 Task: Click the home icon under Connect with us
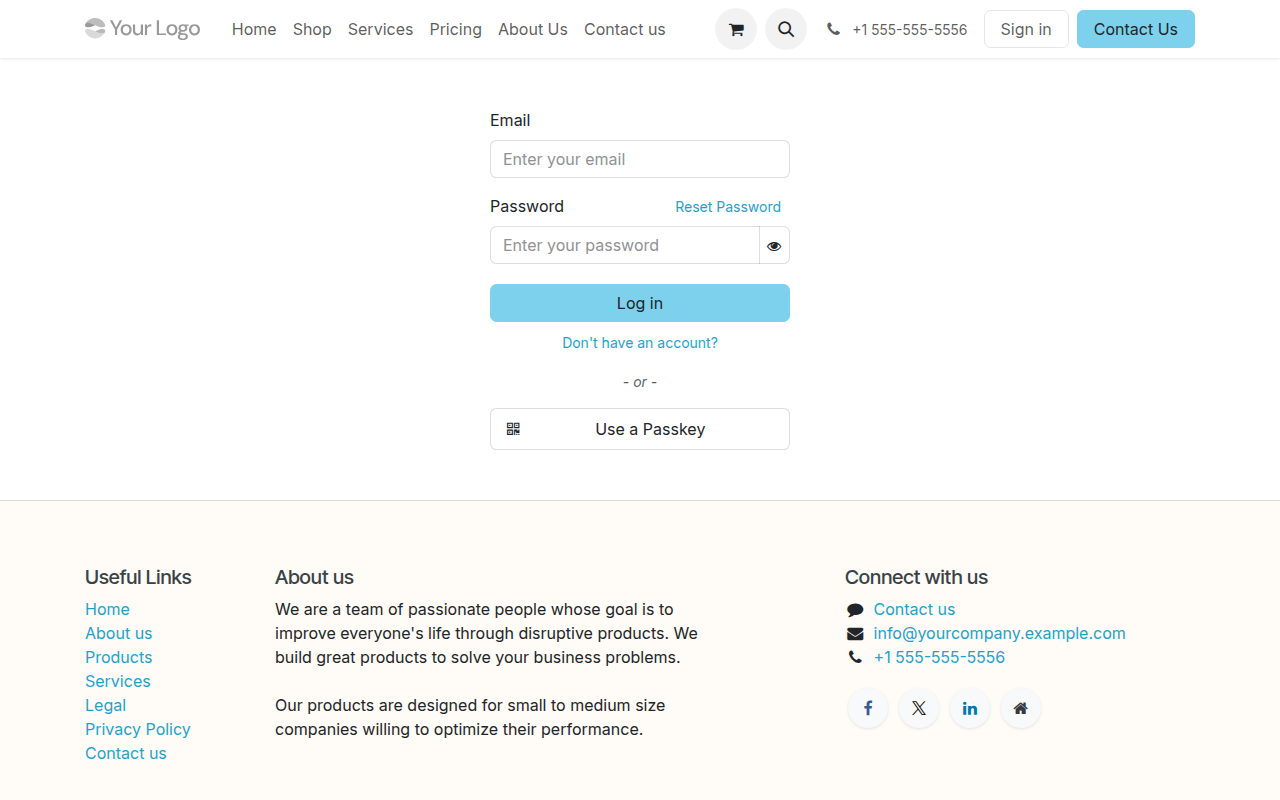coord(1020,708)
